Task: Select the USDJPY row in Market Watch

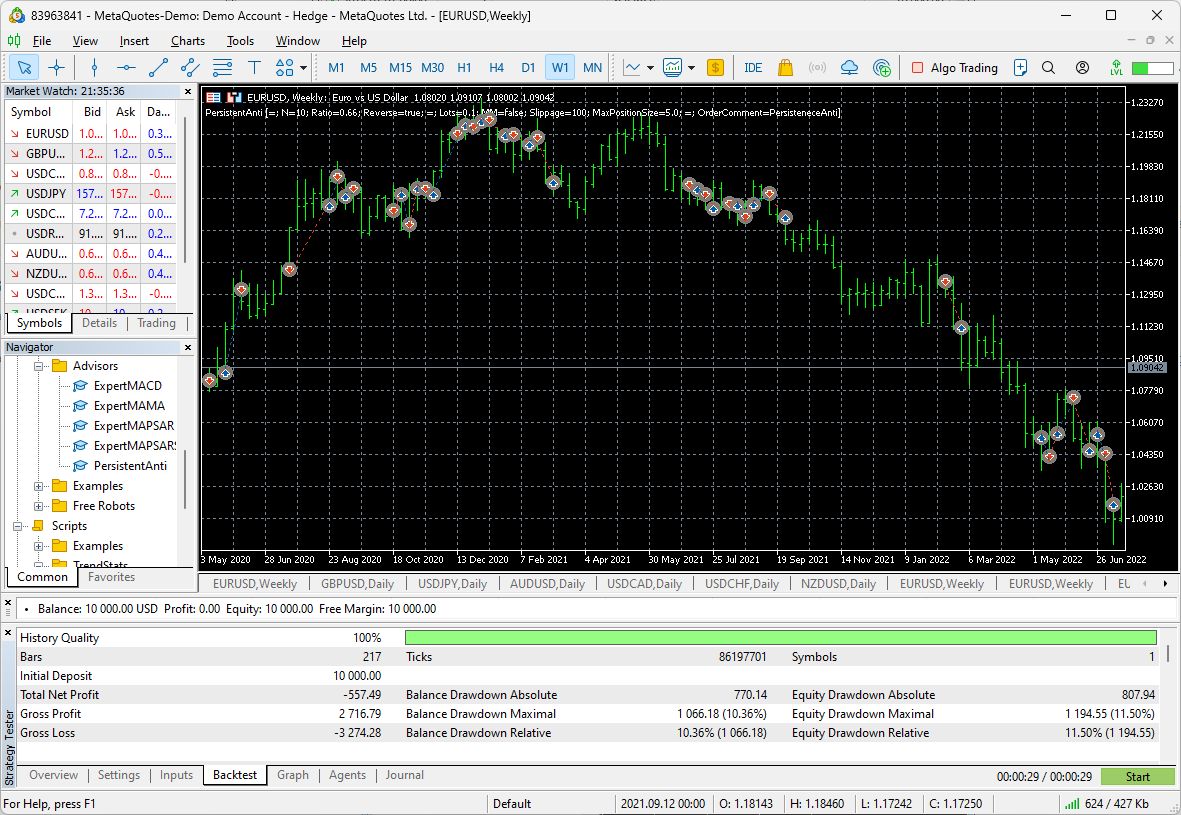Action: [47, 193]
